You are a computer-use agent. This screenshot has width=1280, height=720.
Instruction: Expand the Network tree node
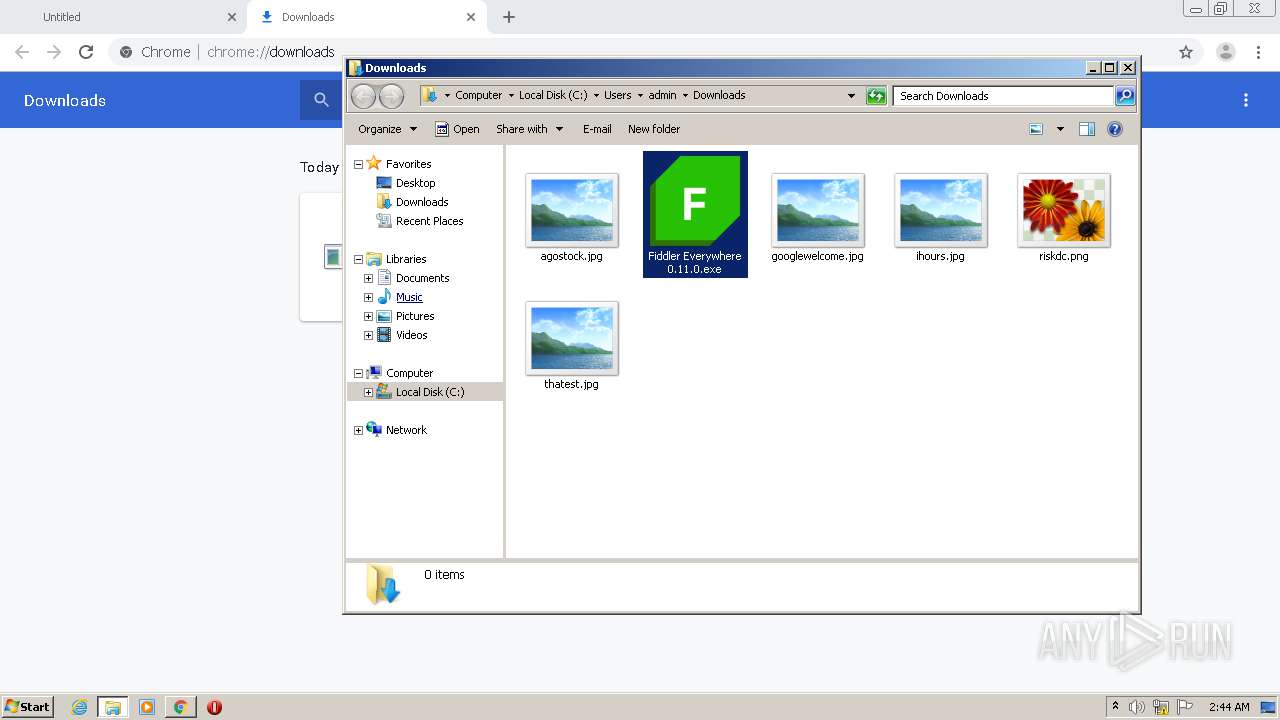(x=358, y=430)
